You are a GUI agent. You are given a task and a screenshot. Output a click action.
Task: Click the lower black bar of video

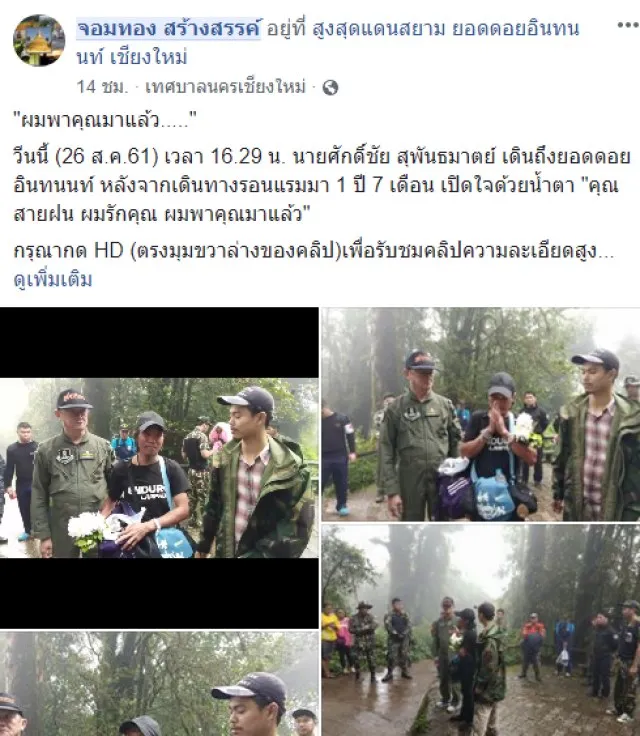pos(159,593)
